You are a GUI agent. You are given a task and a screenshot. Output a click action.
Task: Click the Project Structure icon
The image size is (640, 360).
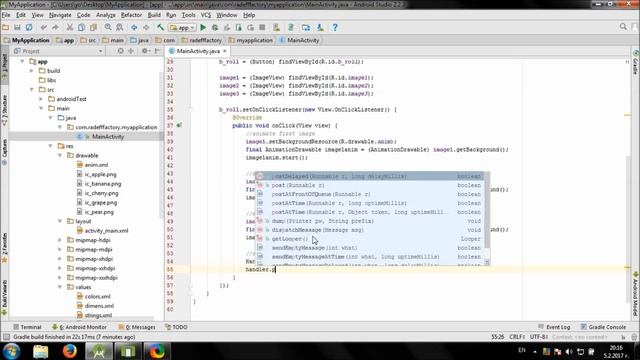(306, 27)
